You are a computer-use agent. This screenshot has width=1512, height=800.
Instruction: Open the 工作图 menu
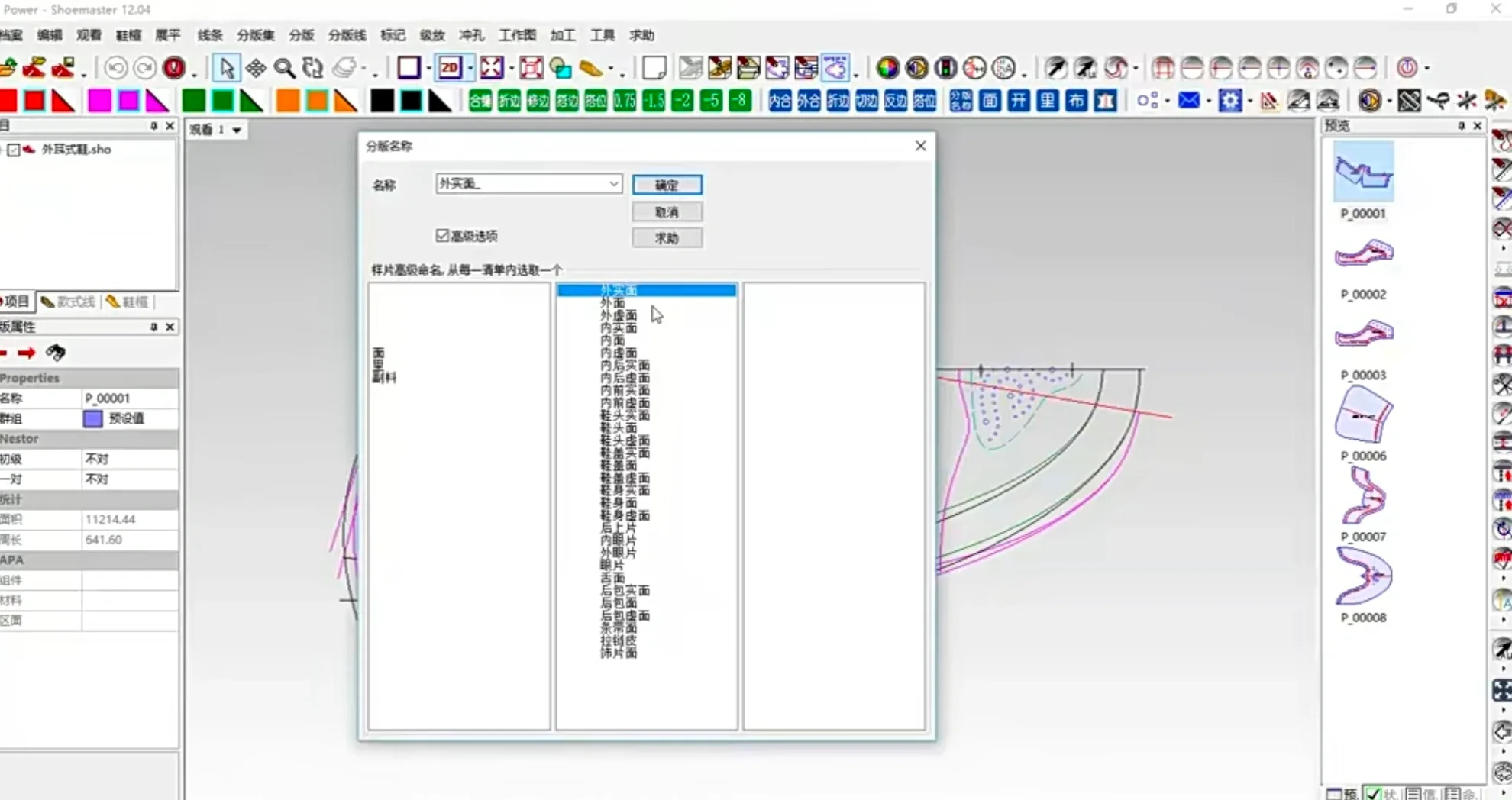(517, 35)
